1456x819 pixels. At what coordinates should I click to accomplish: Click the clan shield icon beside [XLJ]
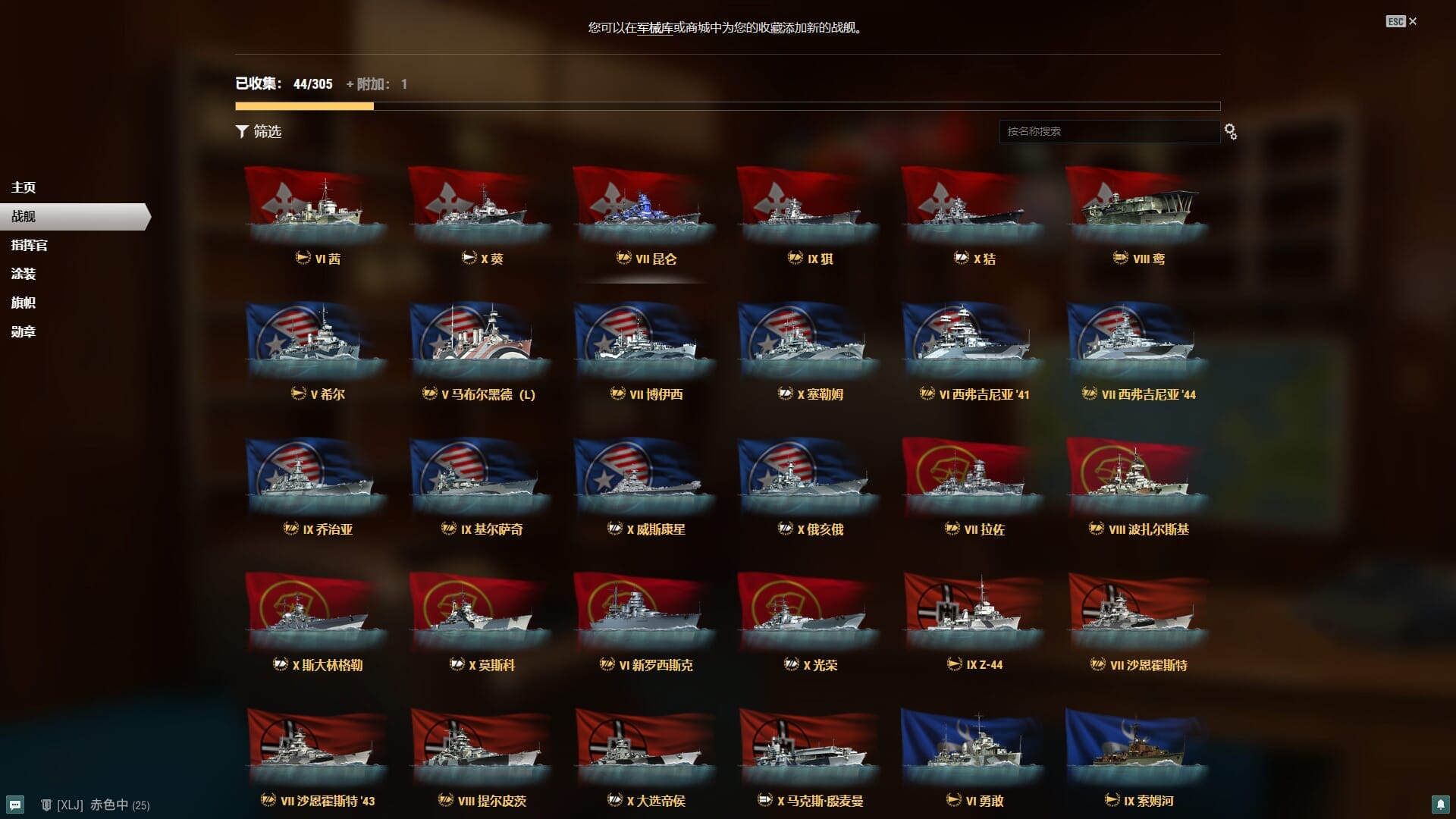(46, 805)
